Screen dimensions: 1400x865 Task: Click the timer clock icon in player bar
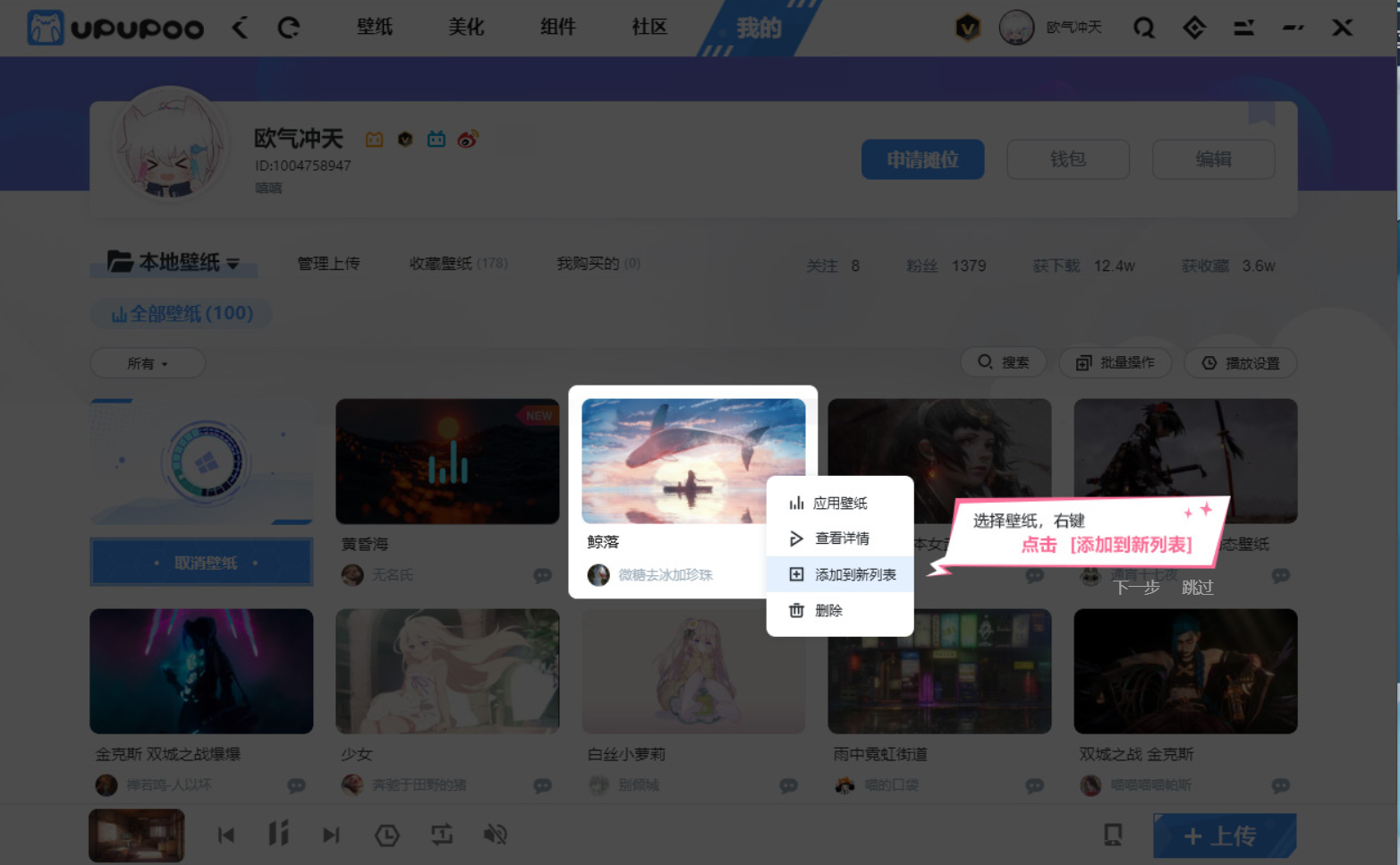click(x=386, y=835)
